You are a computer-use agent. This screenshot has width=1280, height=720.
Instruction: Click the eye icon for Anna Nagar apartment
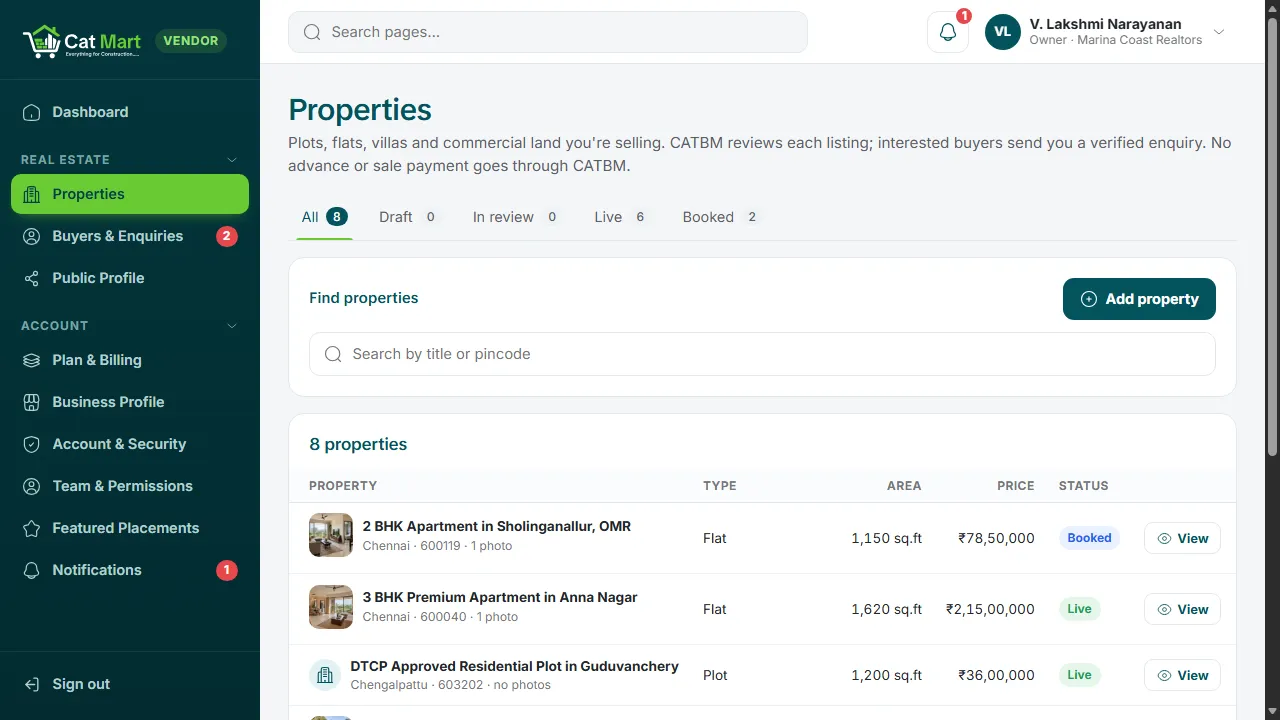1164,609
